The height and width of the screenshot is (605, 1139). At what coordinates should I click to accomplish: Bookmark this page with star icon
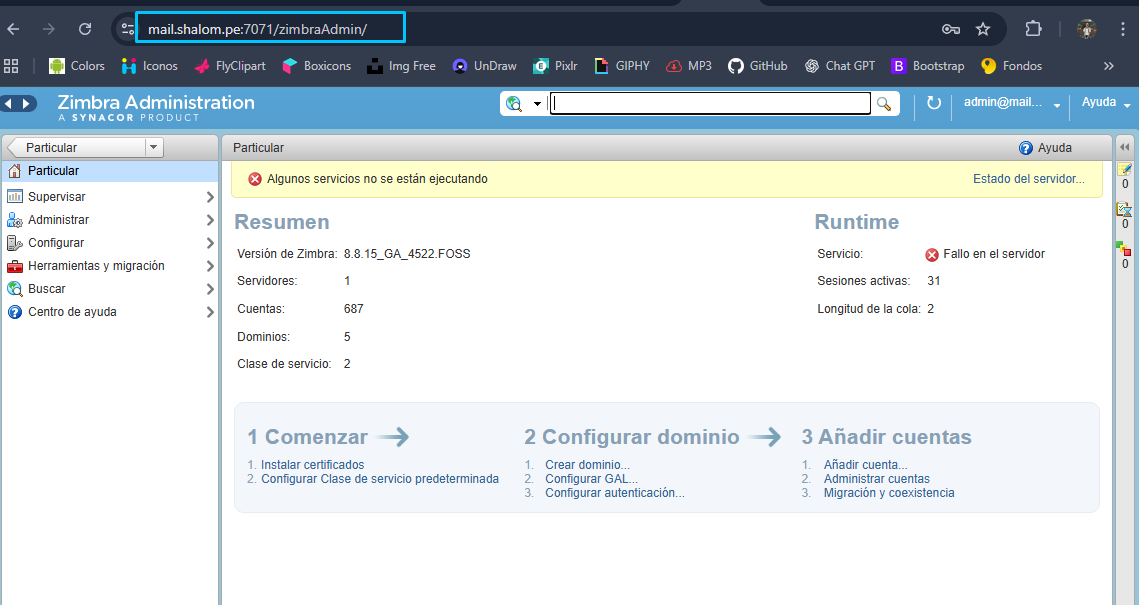(983, 29)
